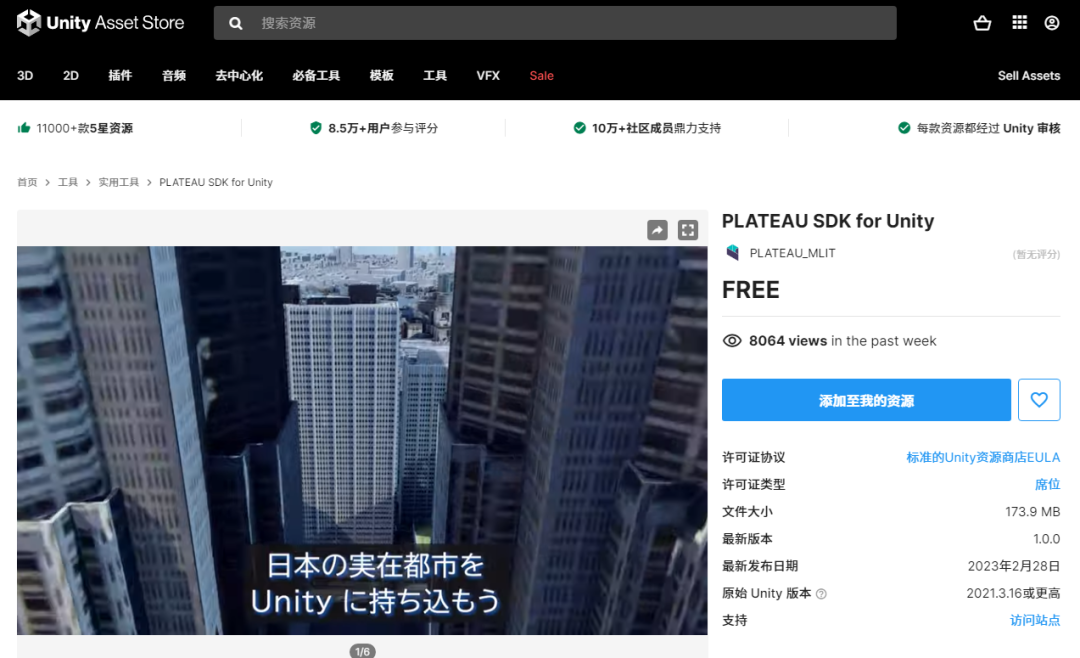
Task: Open the 模板 category menu
Action: pos(382,76)
